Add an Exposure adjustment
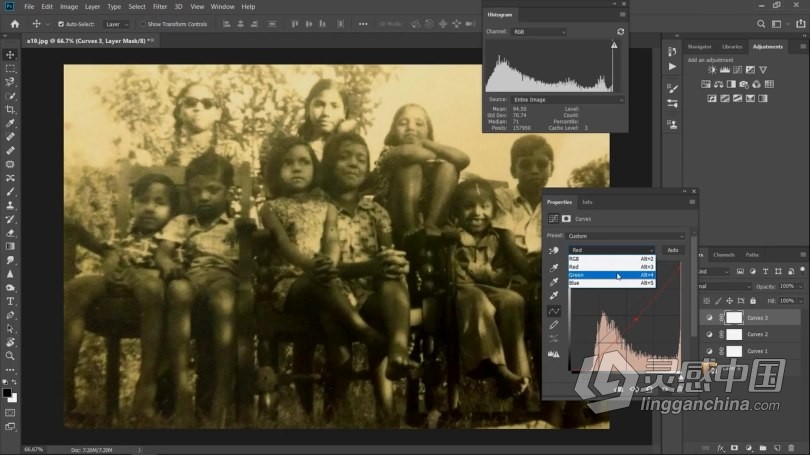 [750, 70]
